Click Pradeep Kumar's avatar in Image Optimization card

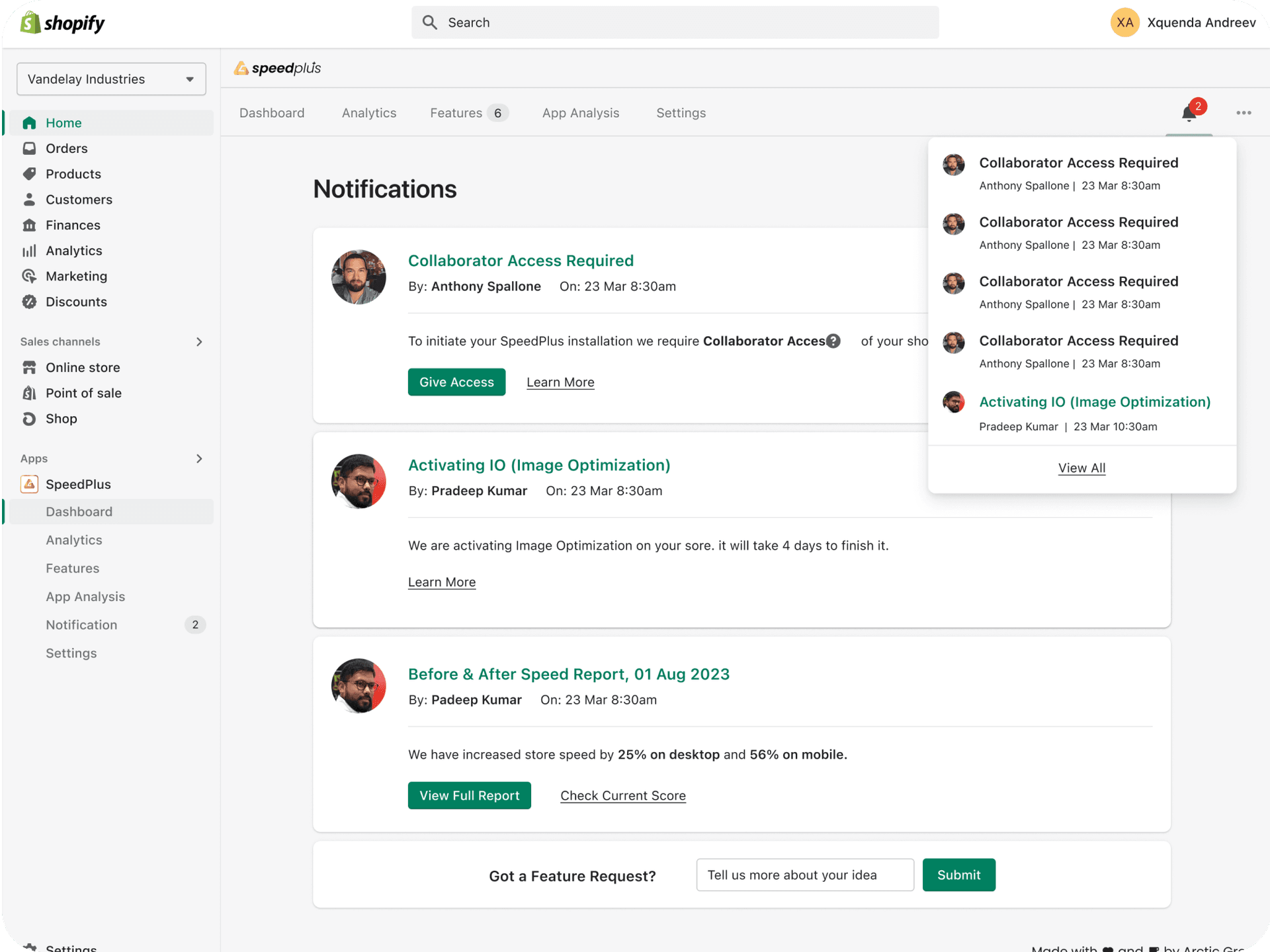tap(359, 481)
